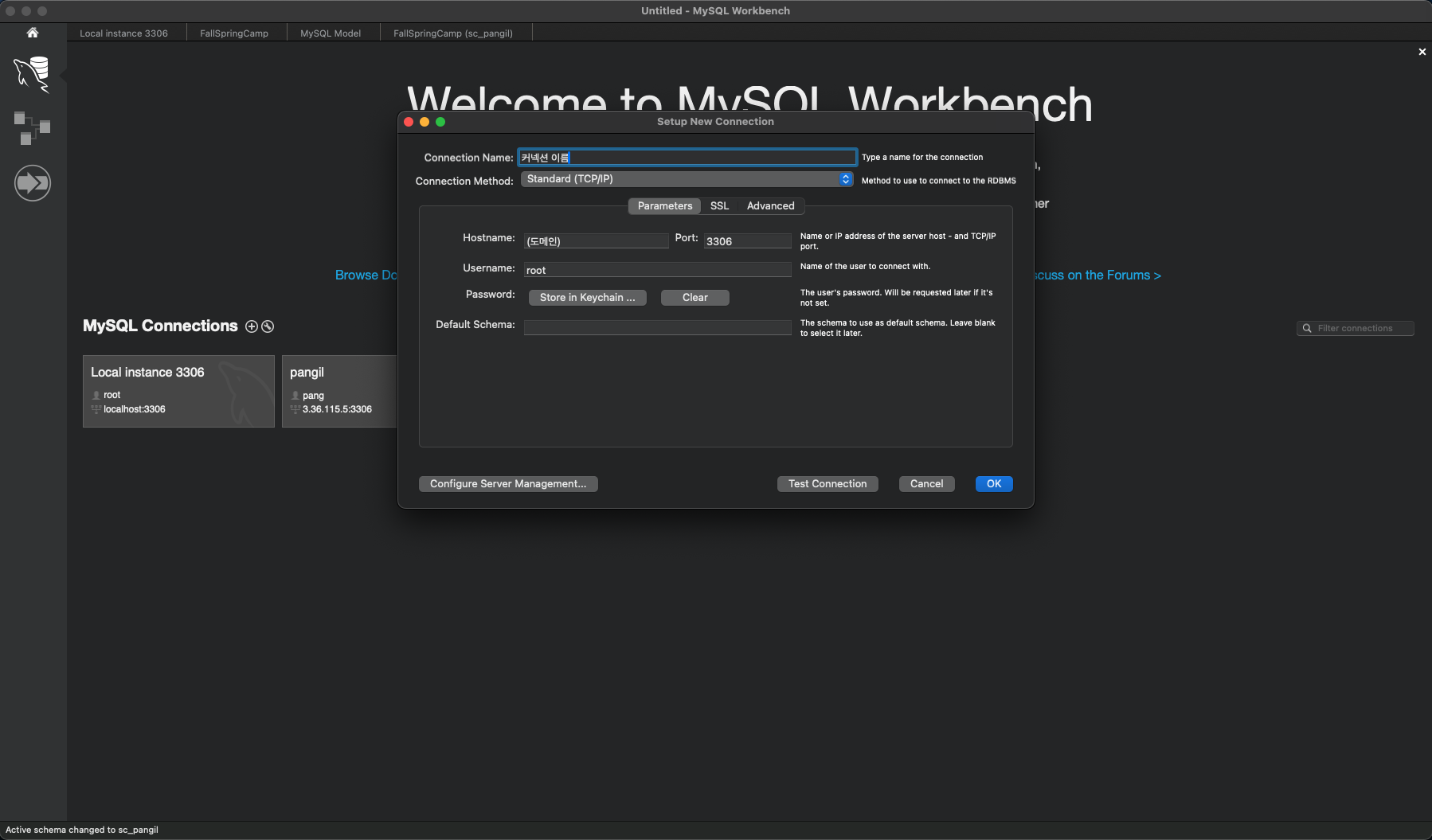
Task: Open the Connection Method dropdown
Action: point(687,179)
